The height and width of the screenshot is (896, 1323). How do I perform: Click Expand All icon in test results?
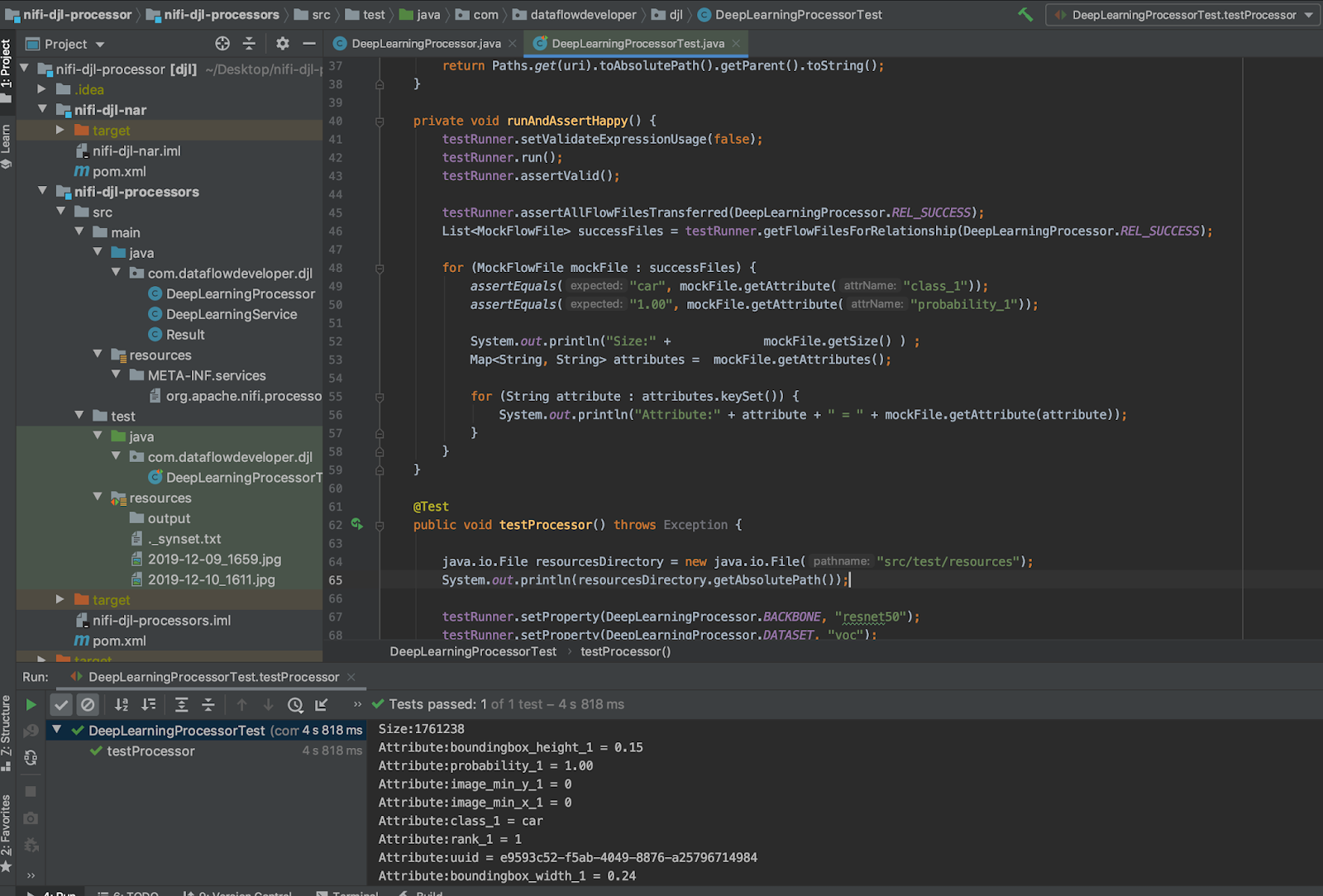(x=182, y=705)
